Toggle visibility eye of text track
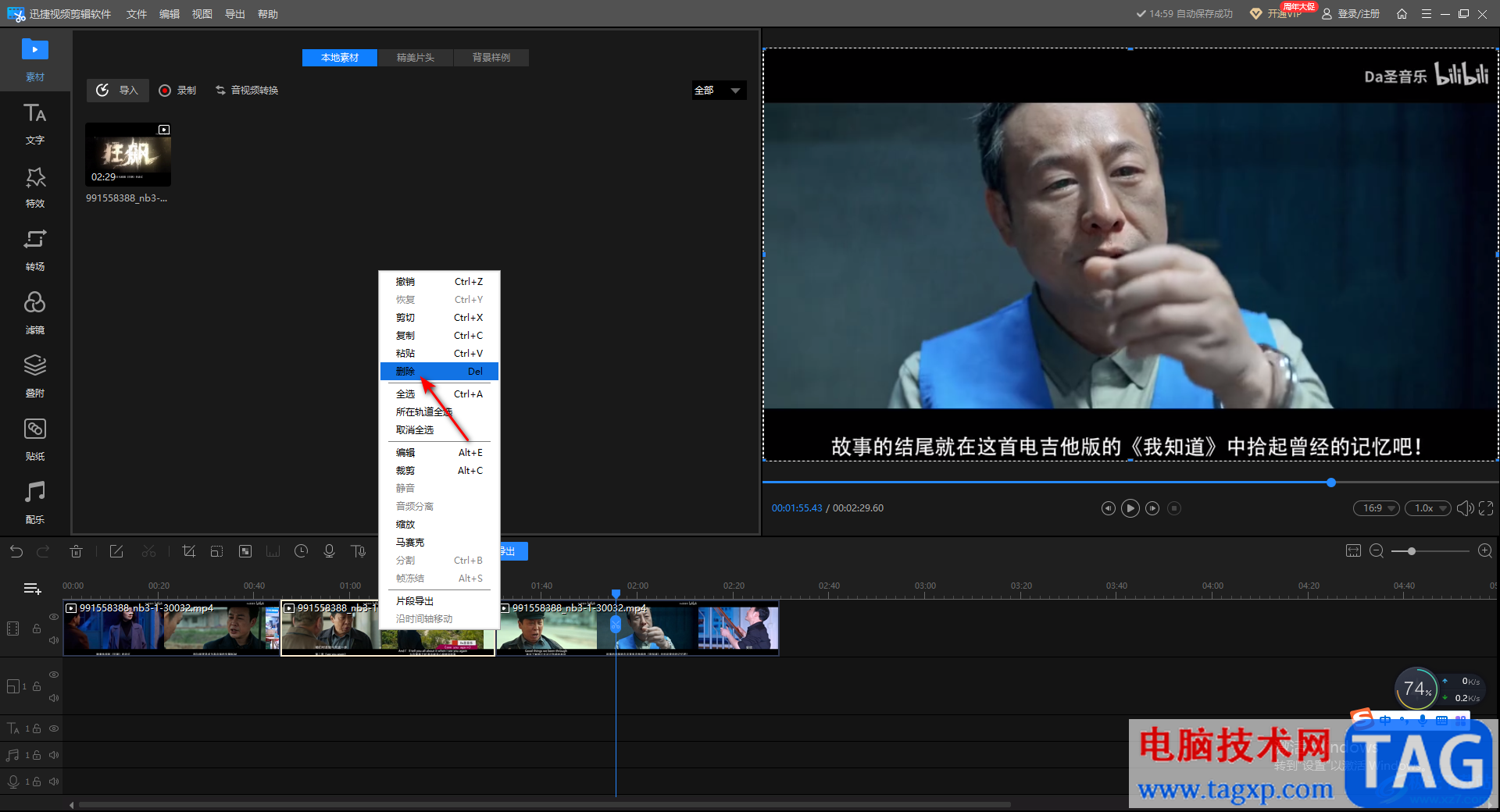The image size is (1500, 812). click(54, 728)
